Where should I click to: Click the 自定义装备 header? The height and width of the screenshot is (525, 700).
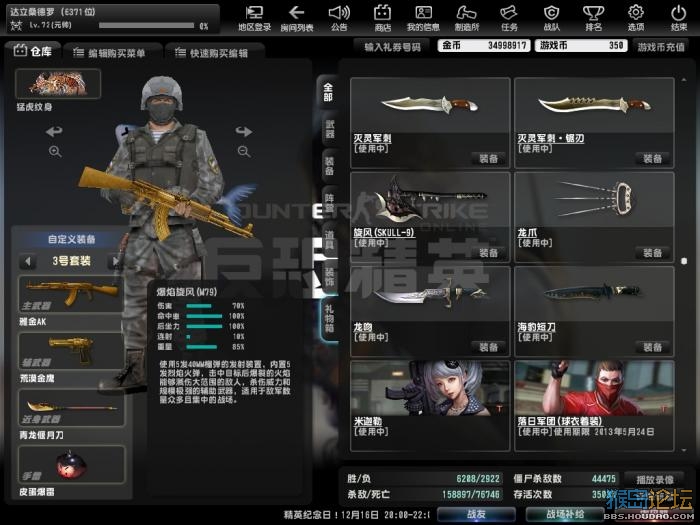[x=71, y=239]
